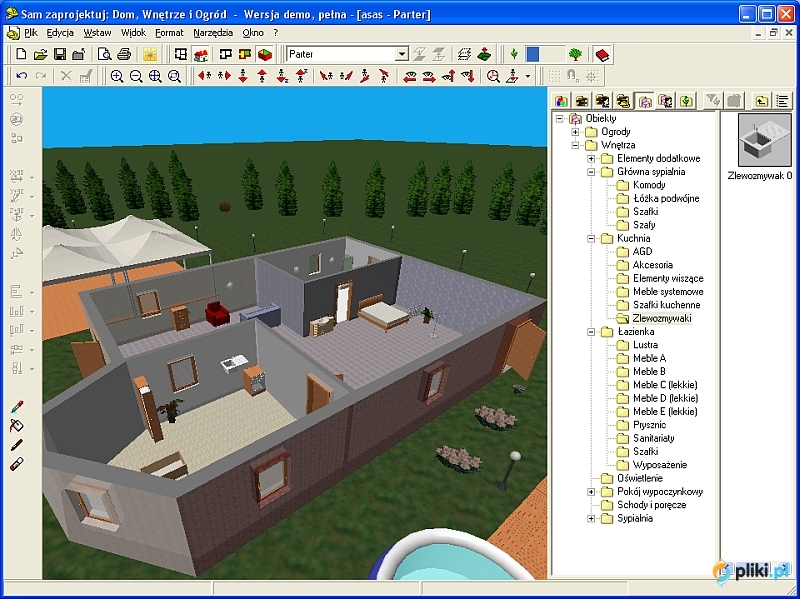The width and height of the screenshot is (800, 599).
Task: Open a file with the folder icon
Action: click(40, 54)
